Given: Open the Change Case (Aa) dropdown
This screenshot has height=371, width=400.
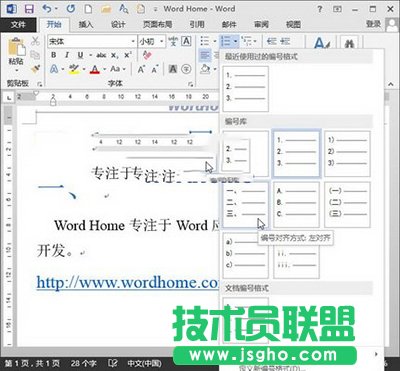Looking at the screenshot, I should [x=118, y=69].
